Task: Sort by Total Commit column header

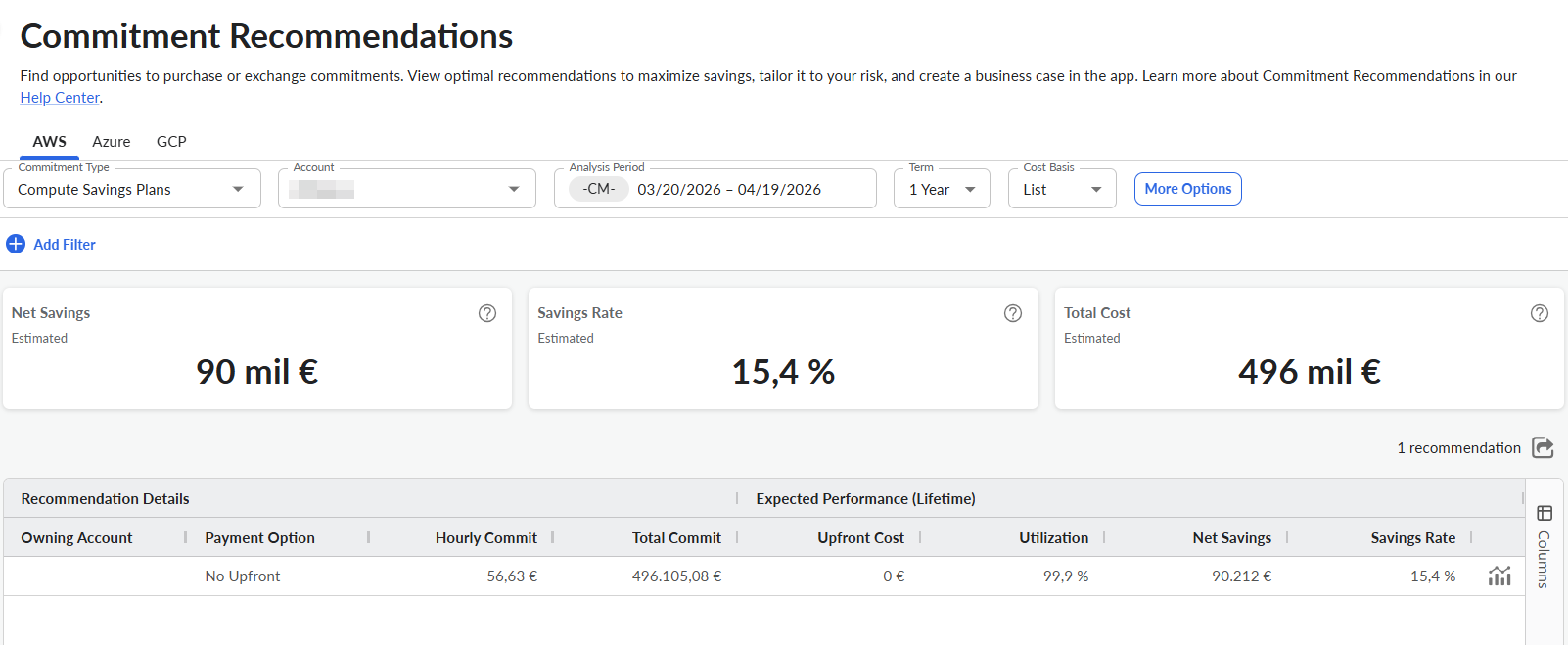Action: pos(676,537)
